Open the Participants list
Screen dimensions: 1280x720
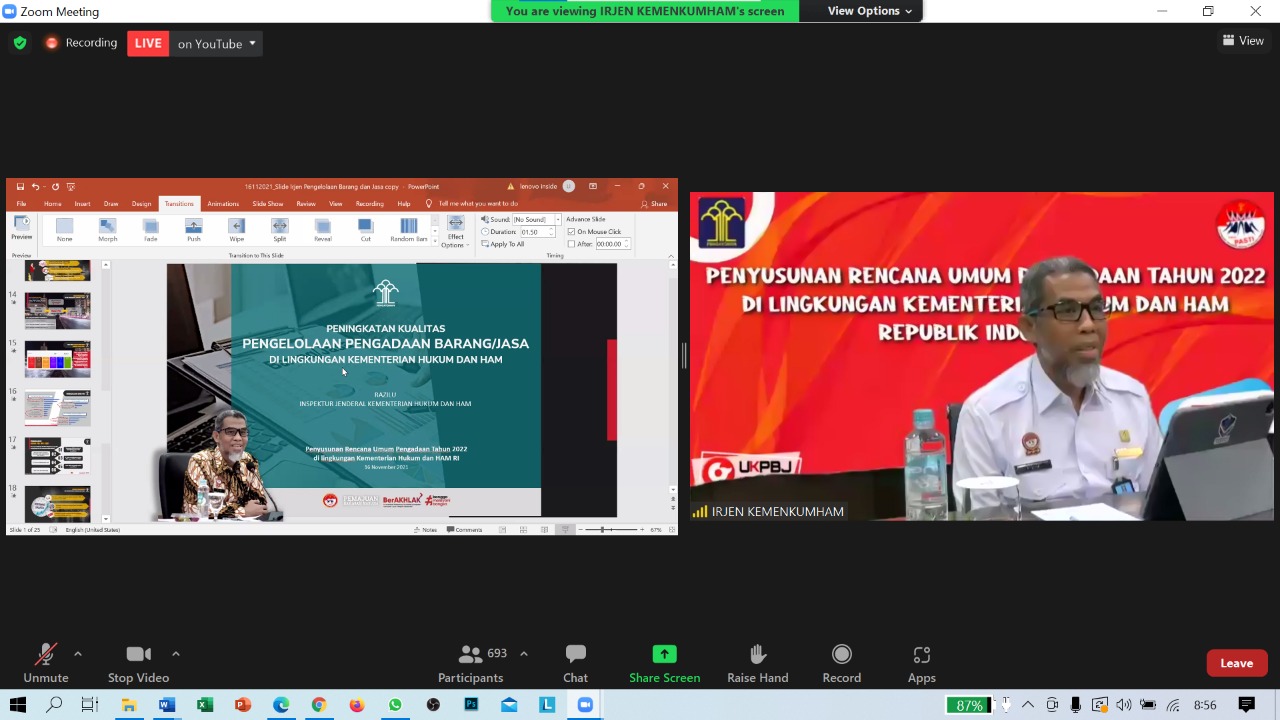pos(470,663)
